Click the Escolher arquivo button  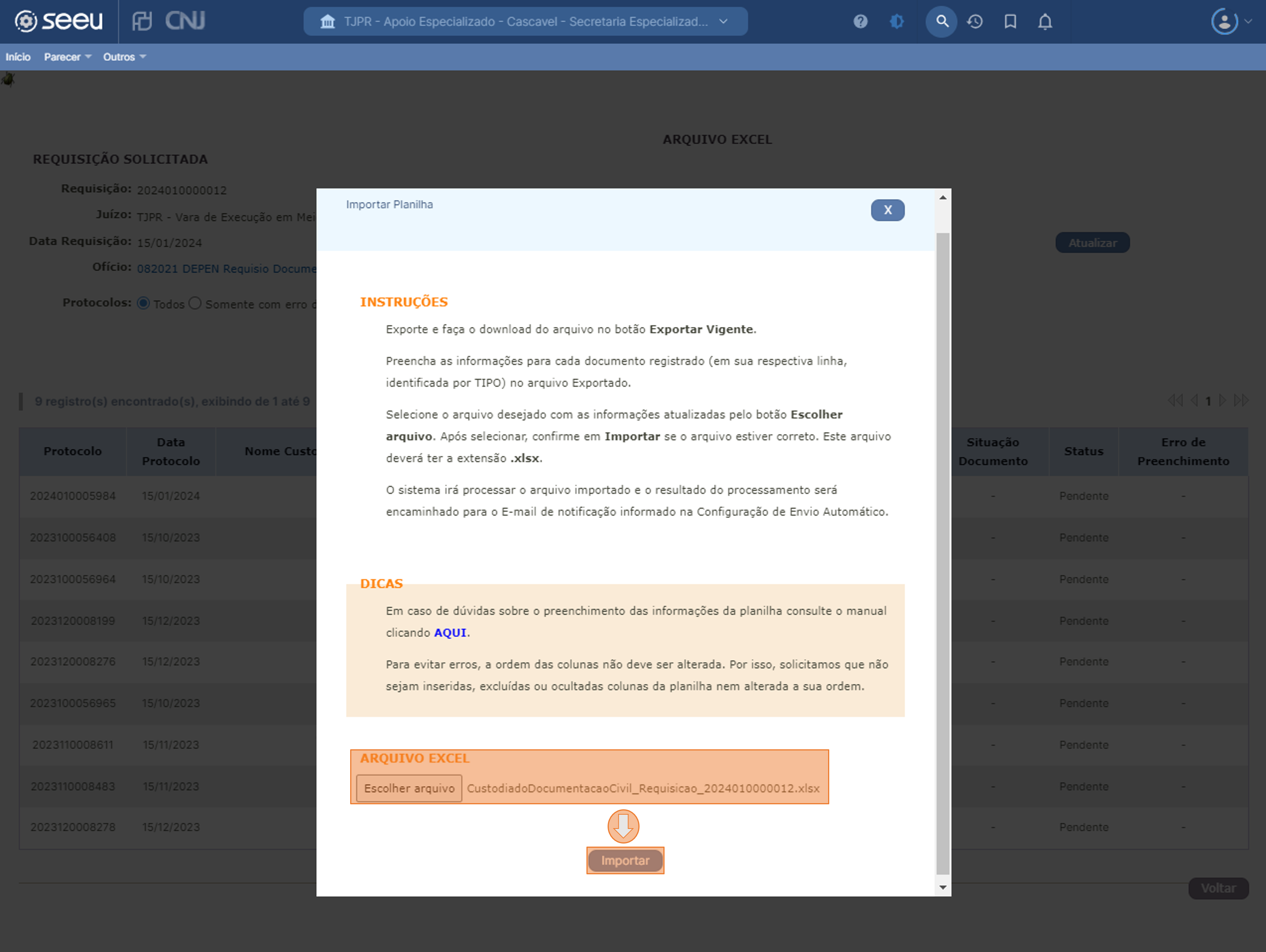[409, 789]
